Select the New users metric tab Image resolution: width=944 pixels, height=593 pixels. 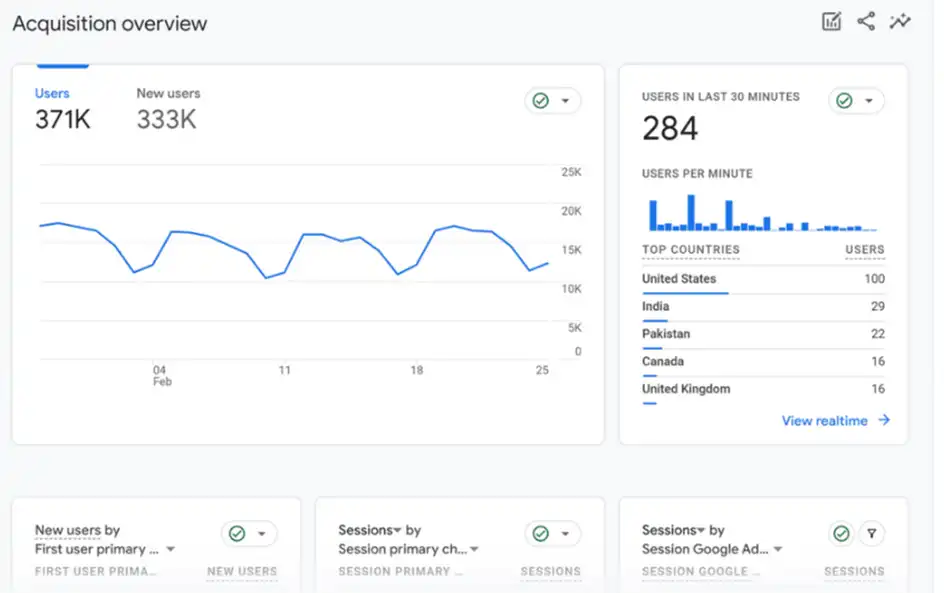point(167,93)
